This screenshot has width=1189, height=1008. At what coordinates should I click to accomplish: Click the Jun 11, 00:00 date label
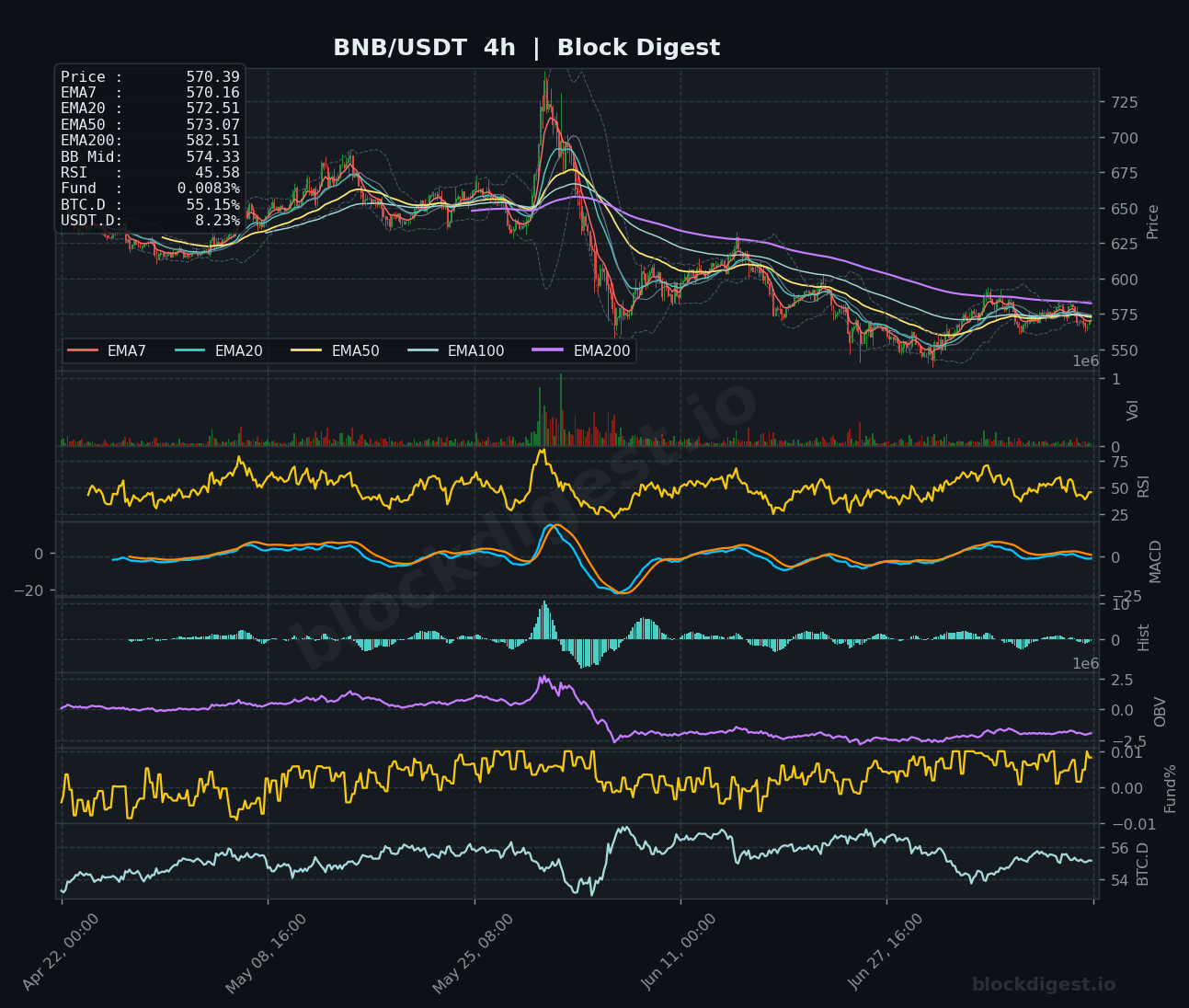(x=679, y=953)
